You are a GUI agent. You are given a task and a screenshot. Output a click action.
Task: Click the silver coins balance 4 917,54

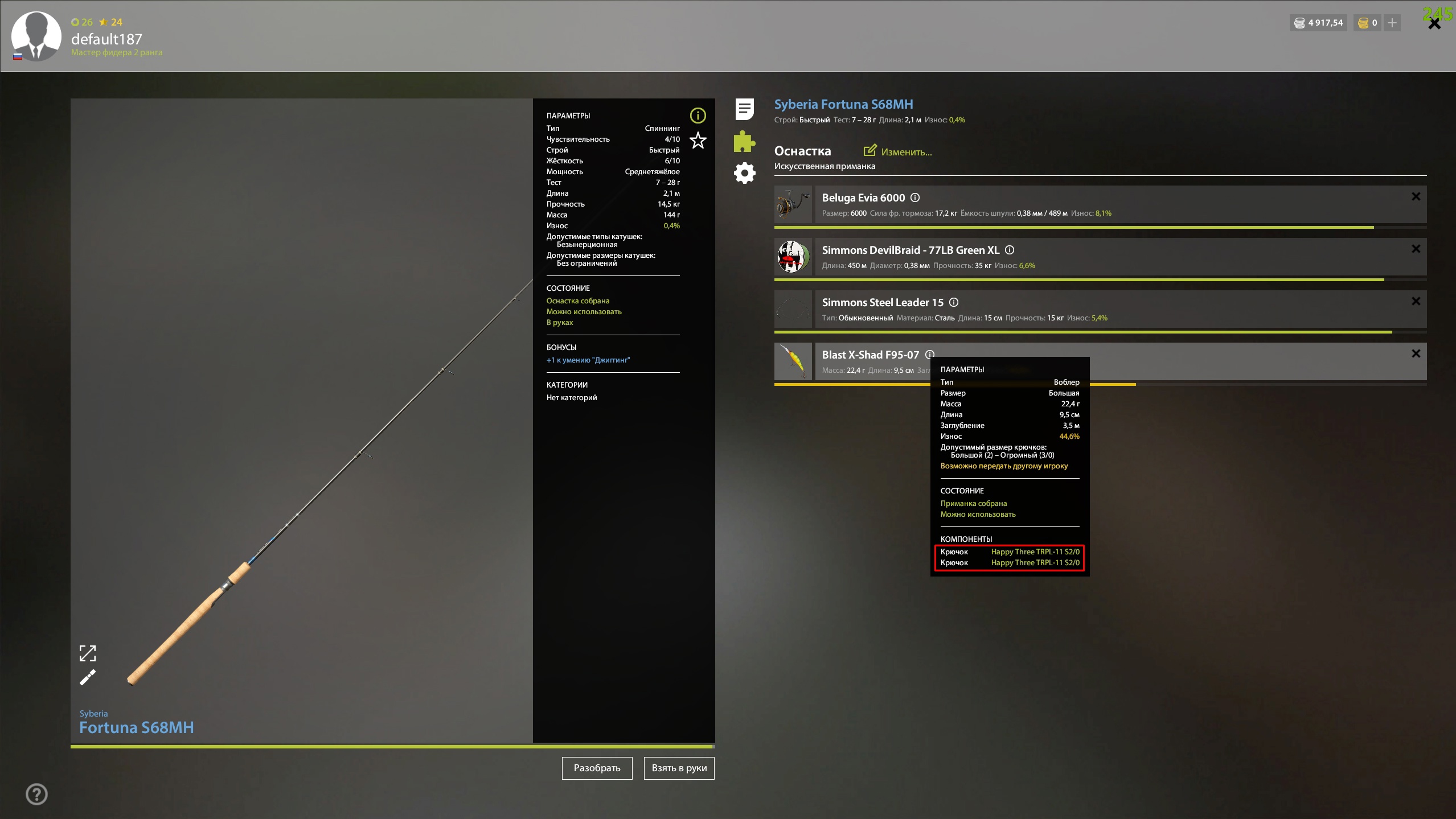1318,23
